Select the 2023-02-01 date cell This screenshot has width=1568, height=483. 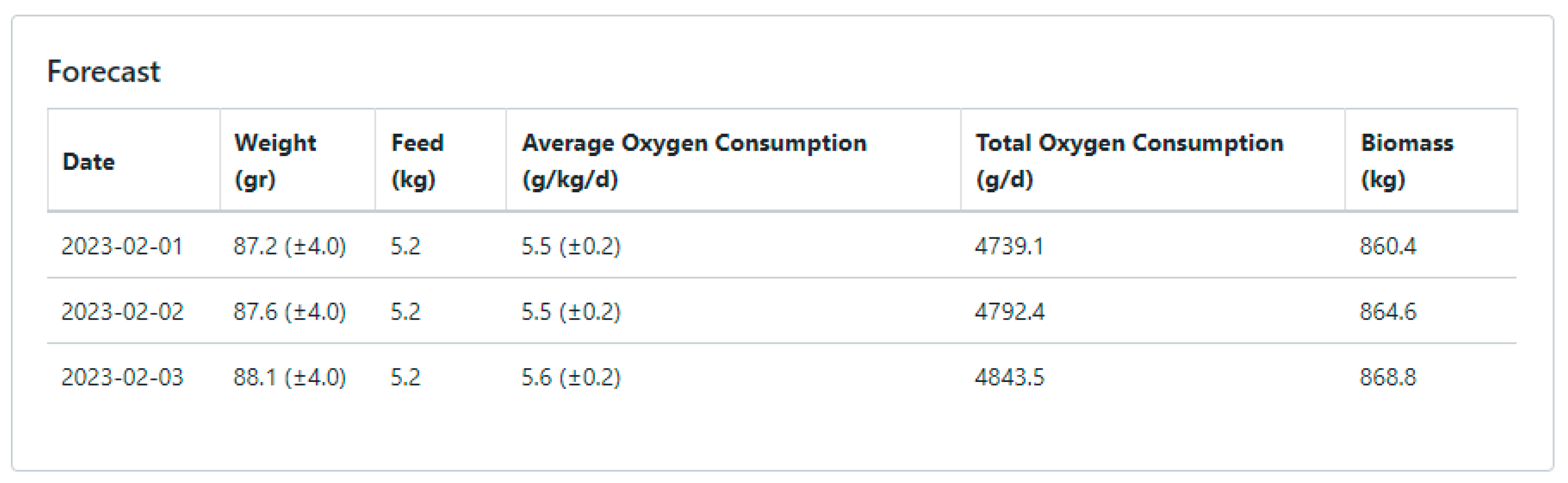(x=122, y=246)
